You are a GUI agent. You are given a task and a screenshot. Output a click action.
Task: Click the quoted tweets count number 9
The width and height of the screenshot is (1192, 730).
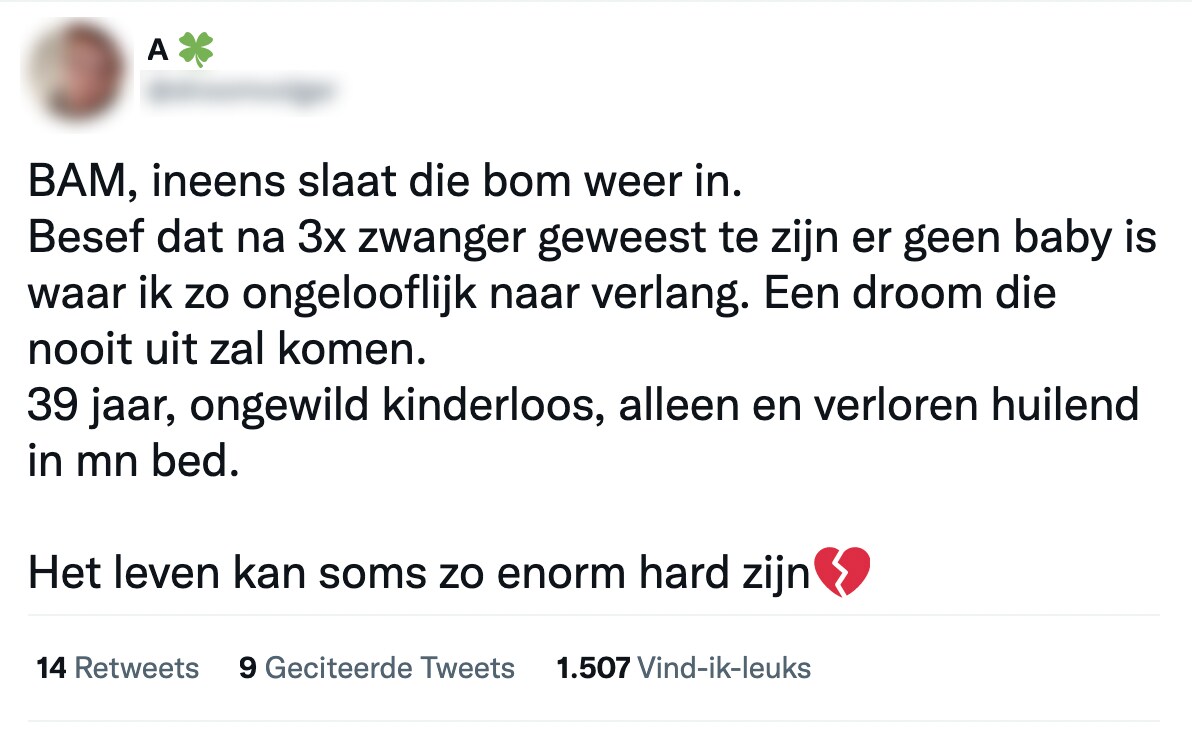[x=247, y=668]
